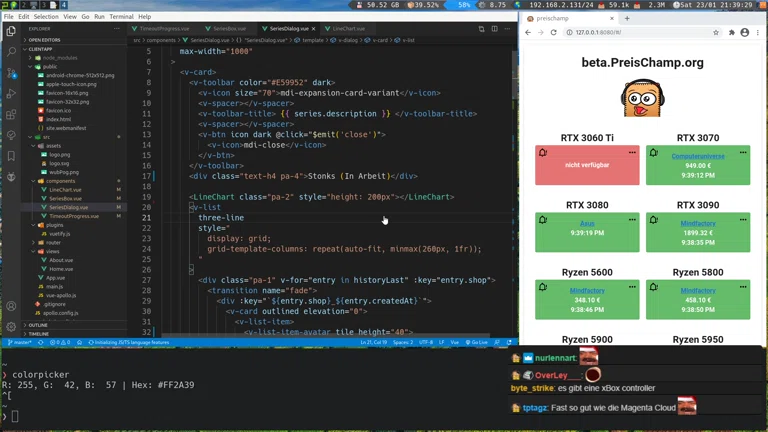The height and width of the screenshot is (432, 768).
Task: Reload the page in the browser
Action: pyautogui.click(x=553, y=33)
